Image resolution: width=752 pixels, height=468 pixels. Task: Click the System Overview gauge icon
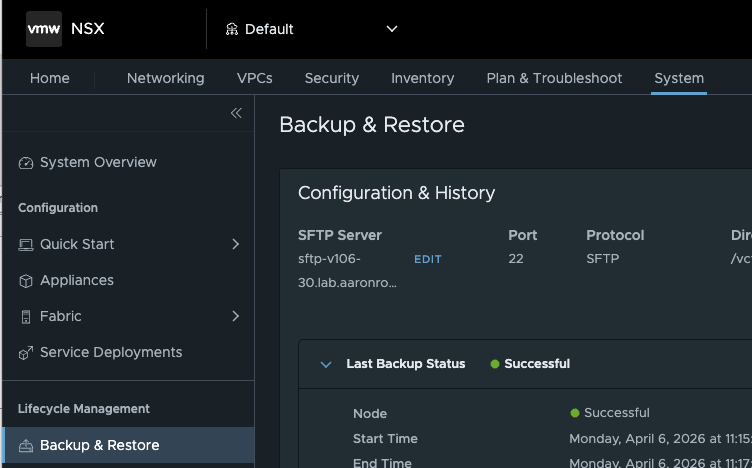coord(26,163)
